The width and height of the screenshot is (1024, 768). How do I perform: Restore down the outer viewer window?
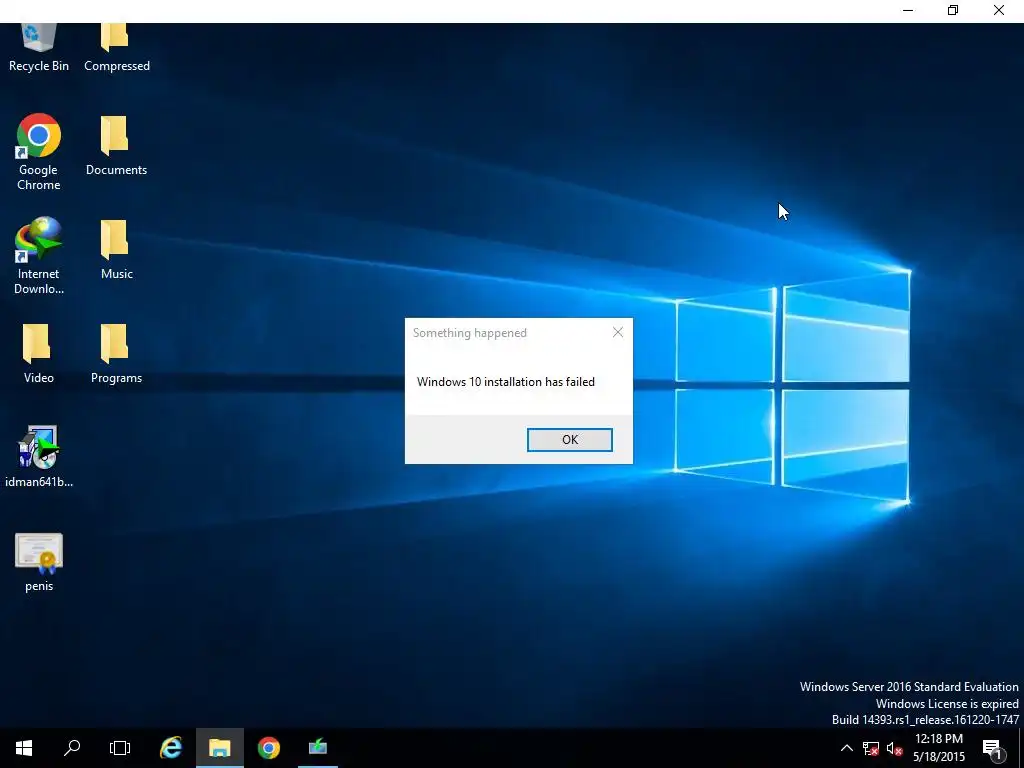pyautogui.click(x=953, y=10)
